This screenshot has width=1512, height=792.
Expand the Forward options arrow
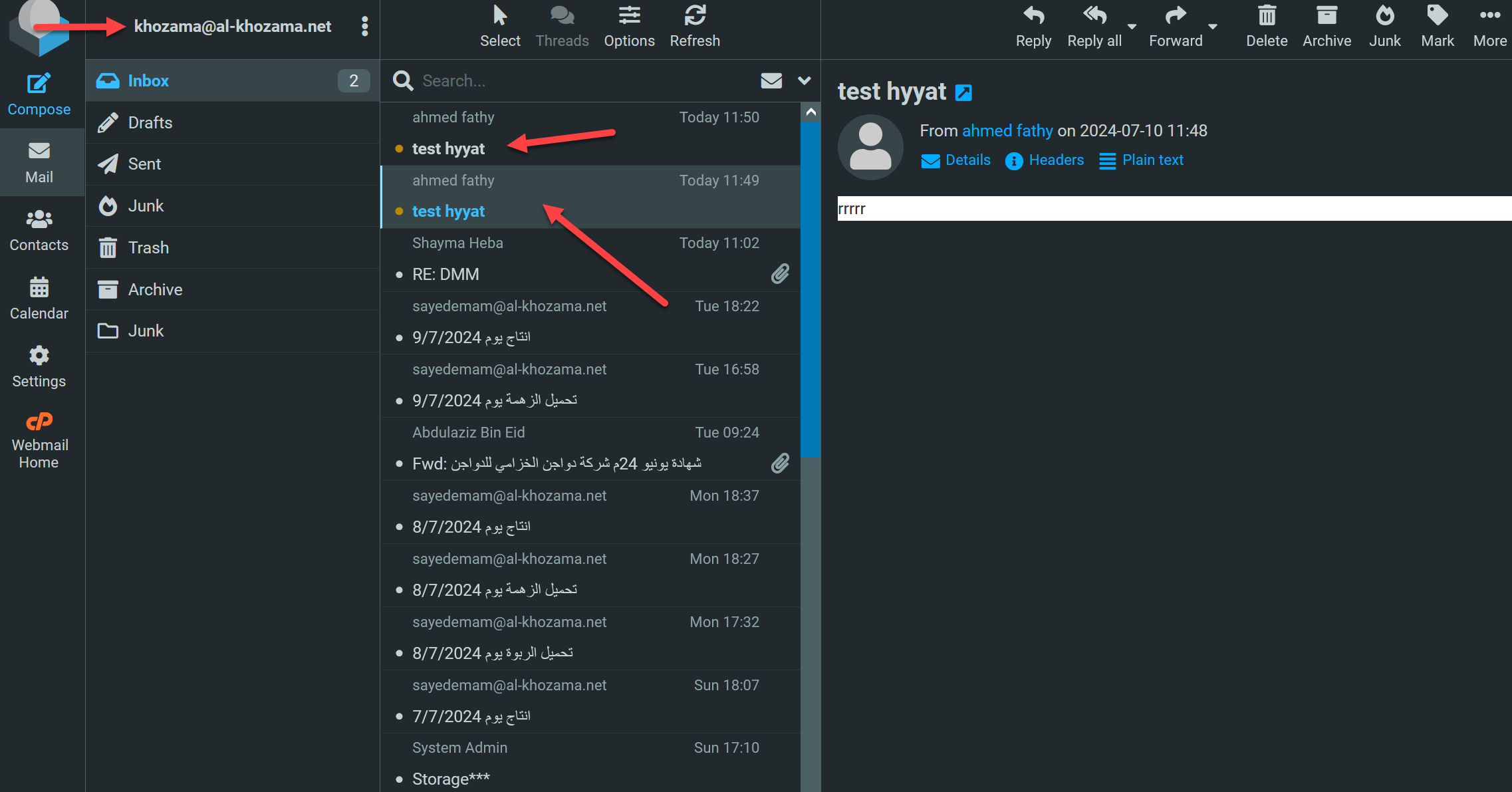point(1213,27)
